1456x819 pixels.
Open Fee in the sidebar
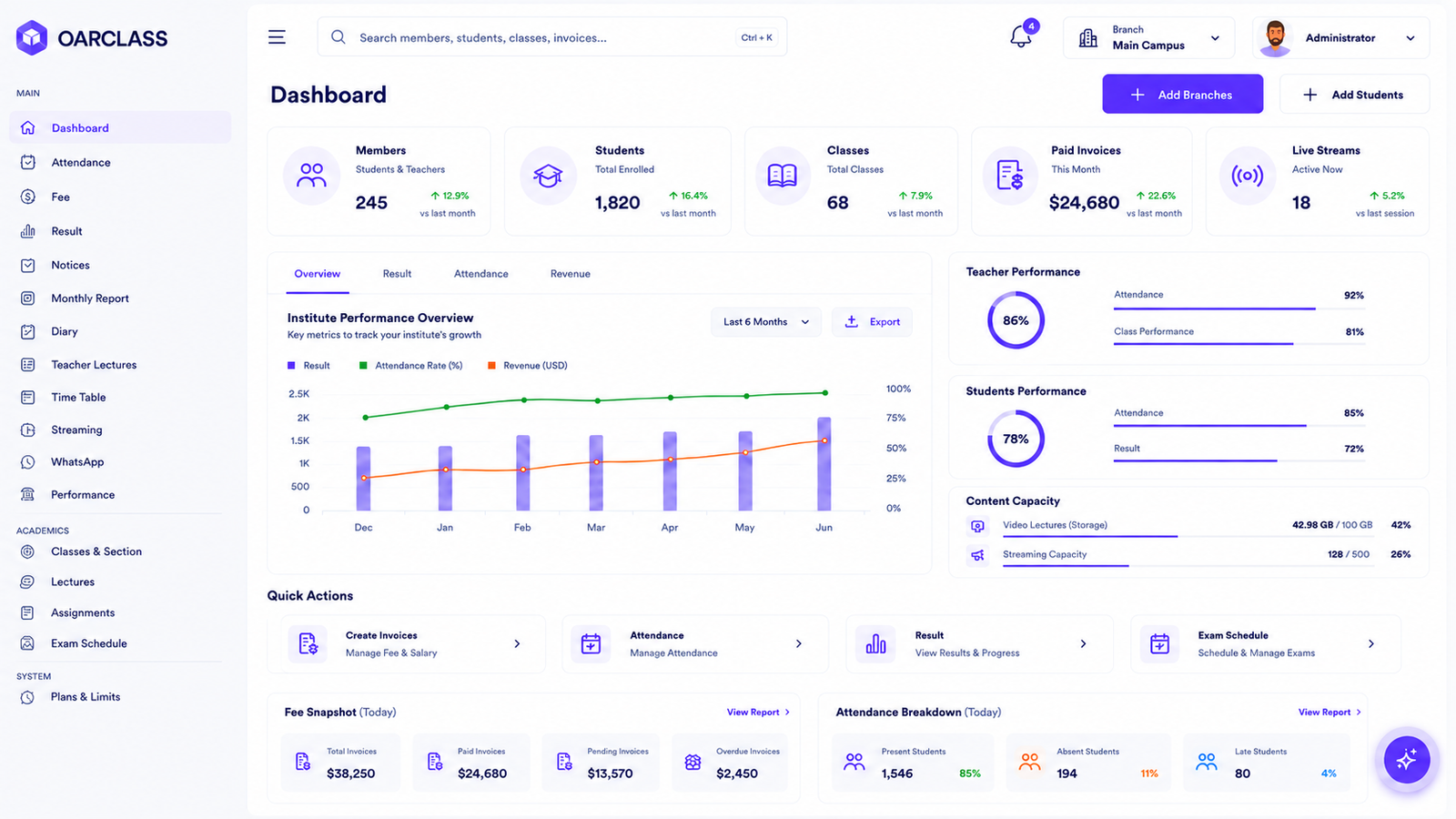[120, 197]
